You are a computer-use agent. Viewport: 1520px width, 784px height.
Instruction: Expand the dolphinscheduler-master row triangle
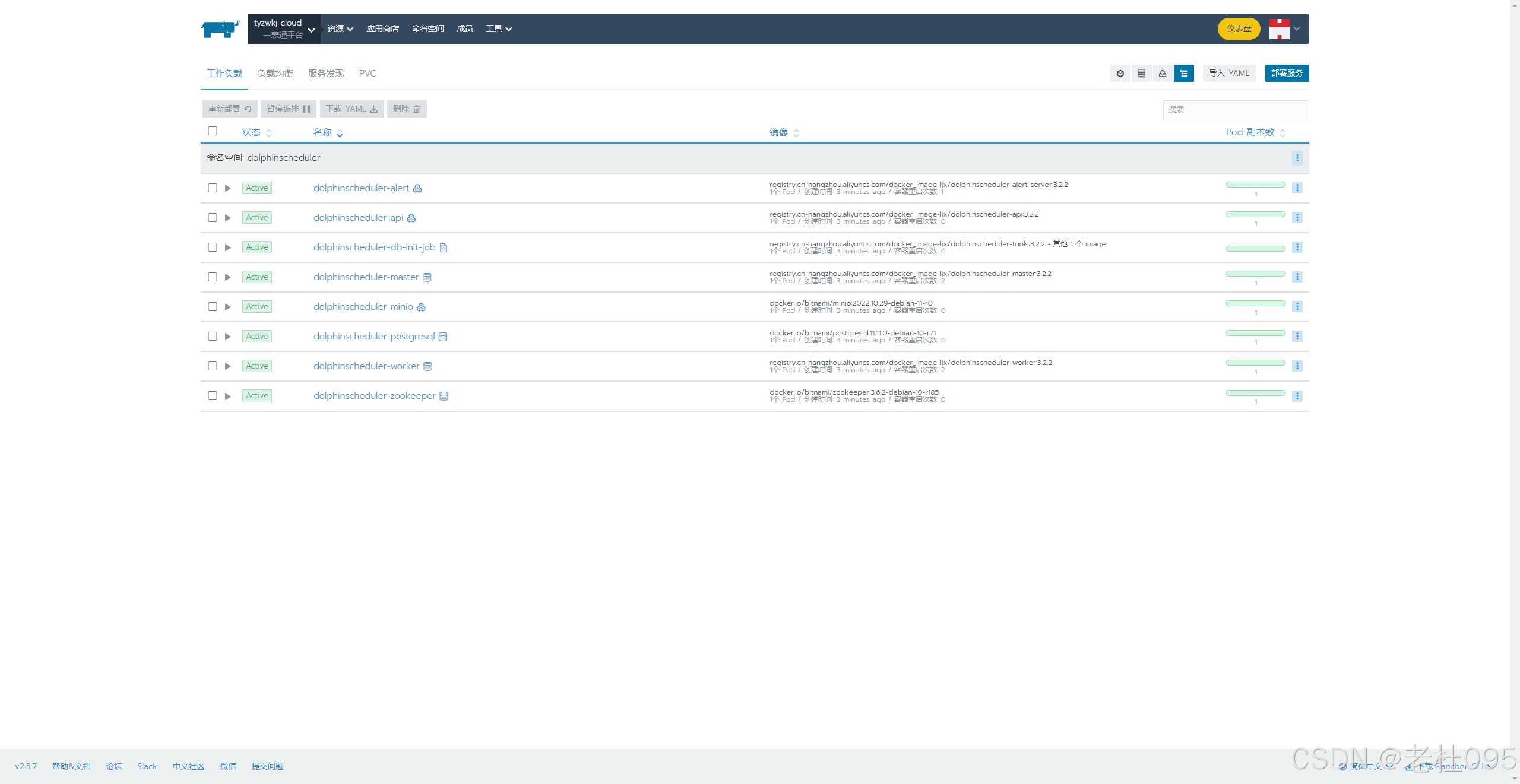coord(227,277)
